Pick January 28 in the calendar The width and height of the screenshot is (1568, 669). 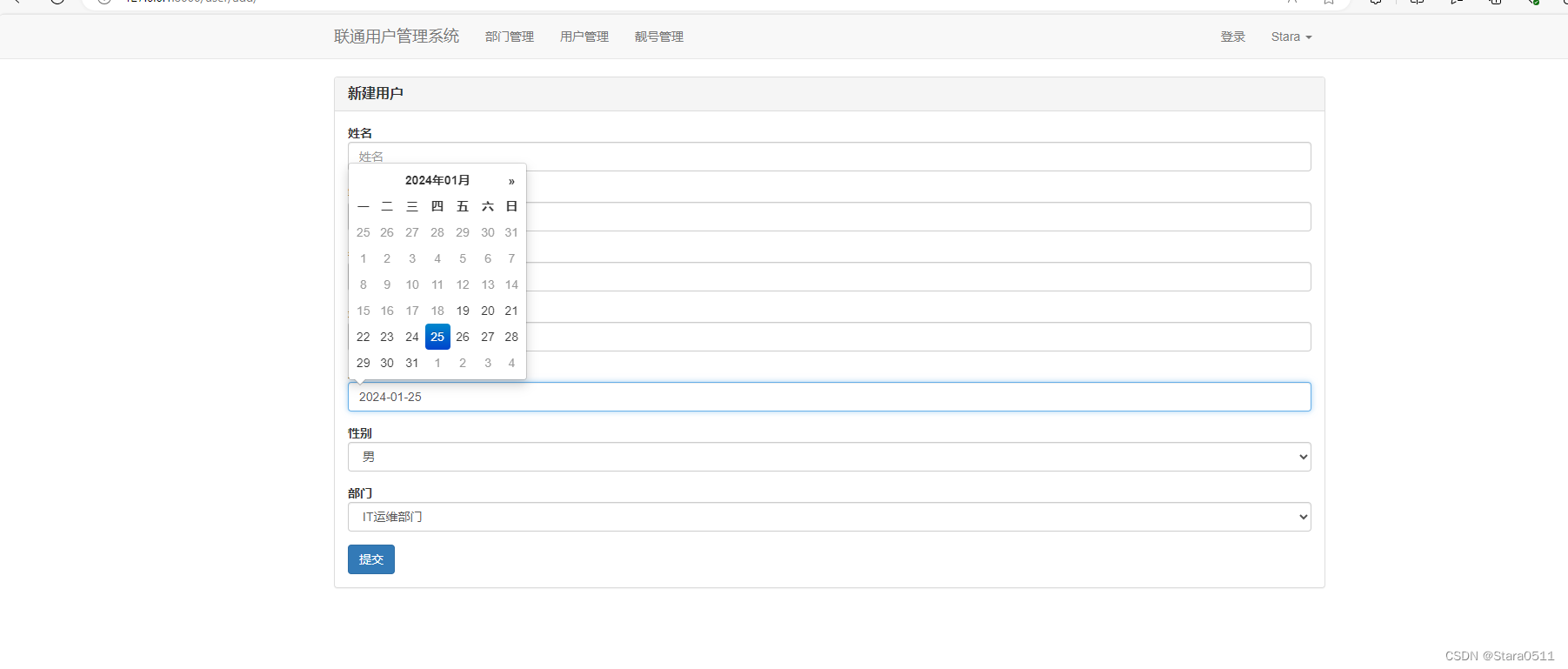(x=511, y=337)
